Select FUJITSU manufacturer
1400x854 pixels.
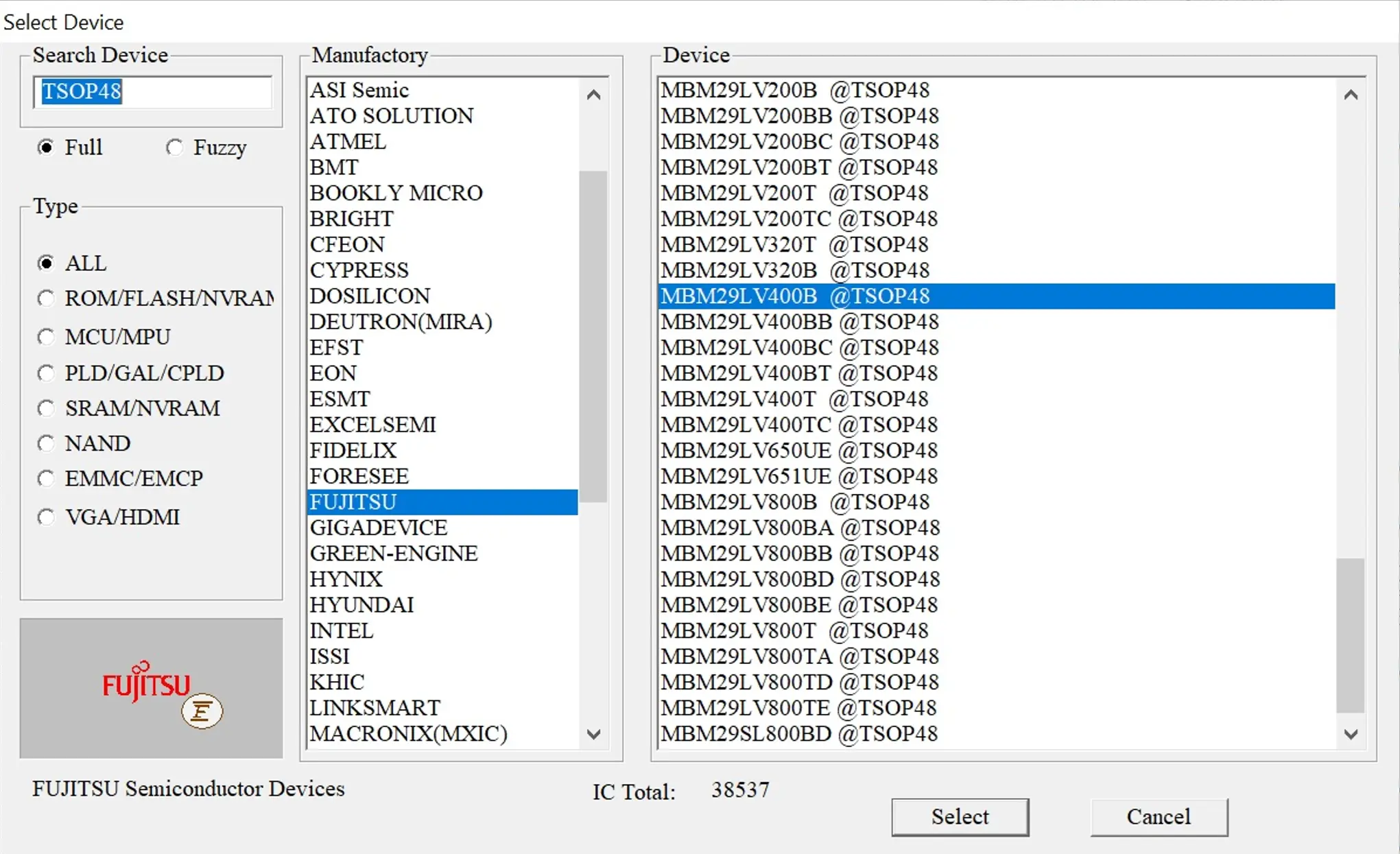pyautogui.click(x=442, y=502)
